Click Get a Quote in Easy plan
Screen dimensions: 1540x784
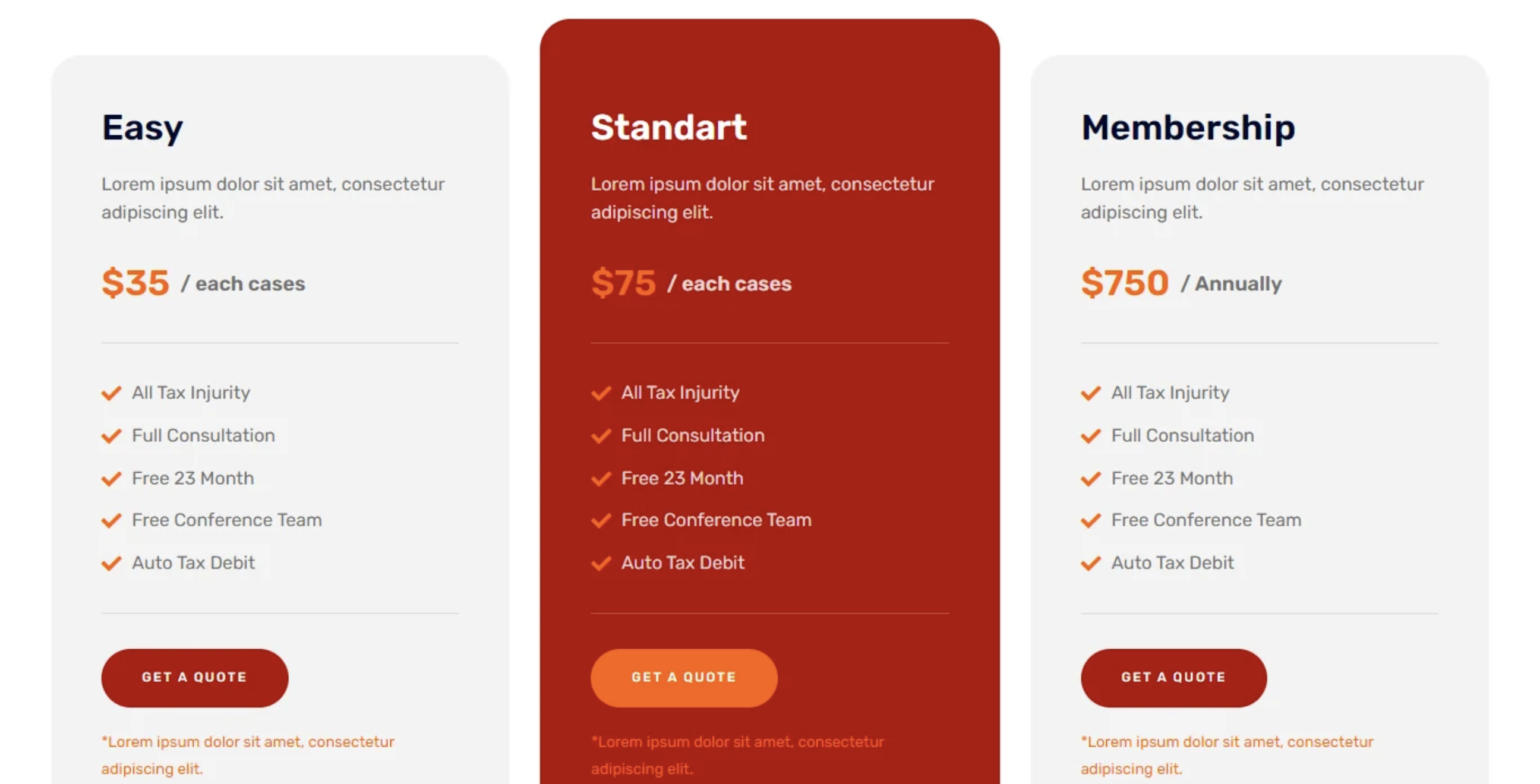(194, 678)
